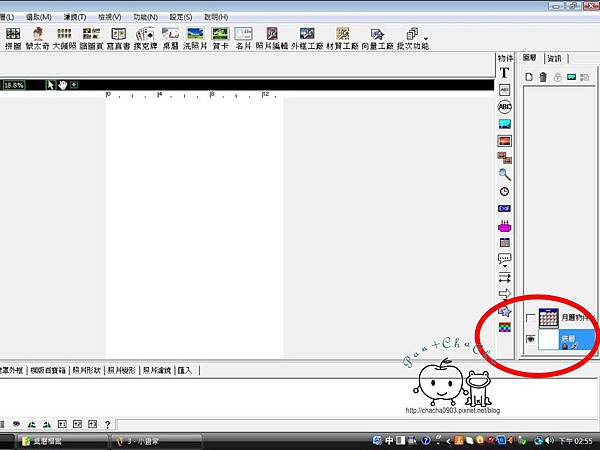
Task: Insert the birthday cake object
Action: (504, 226)
